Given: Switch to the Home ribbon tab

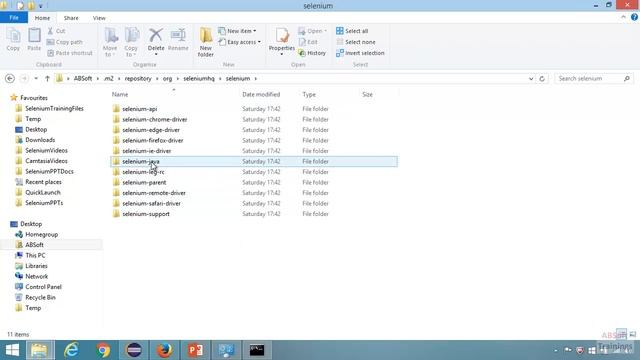Looking at the screenshot, I should pyautogui.click(x=42, y=18).
